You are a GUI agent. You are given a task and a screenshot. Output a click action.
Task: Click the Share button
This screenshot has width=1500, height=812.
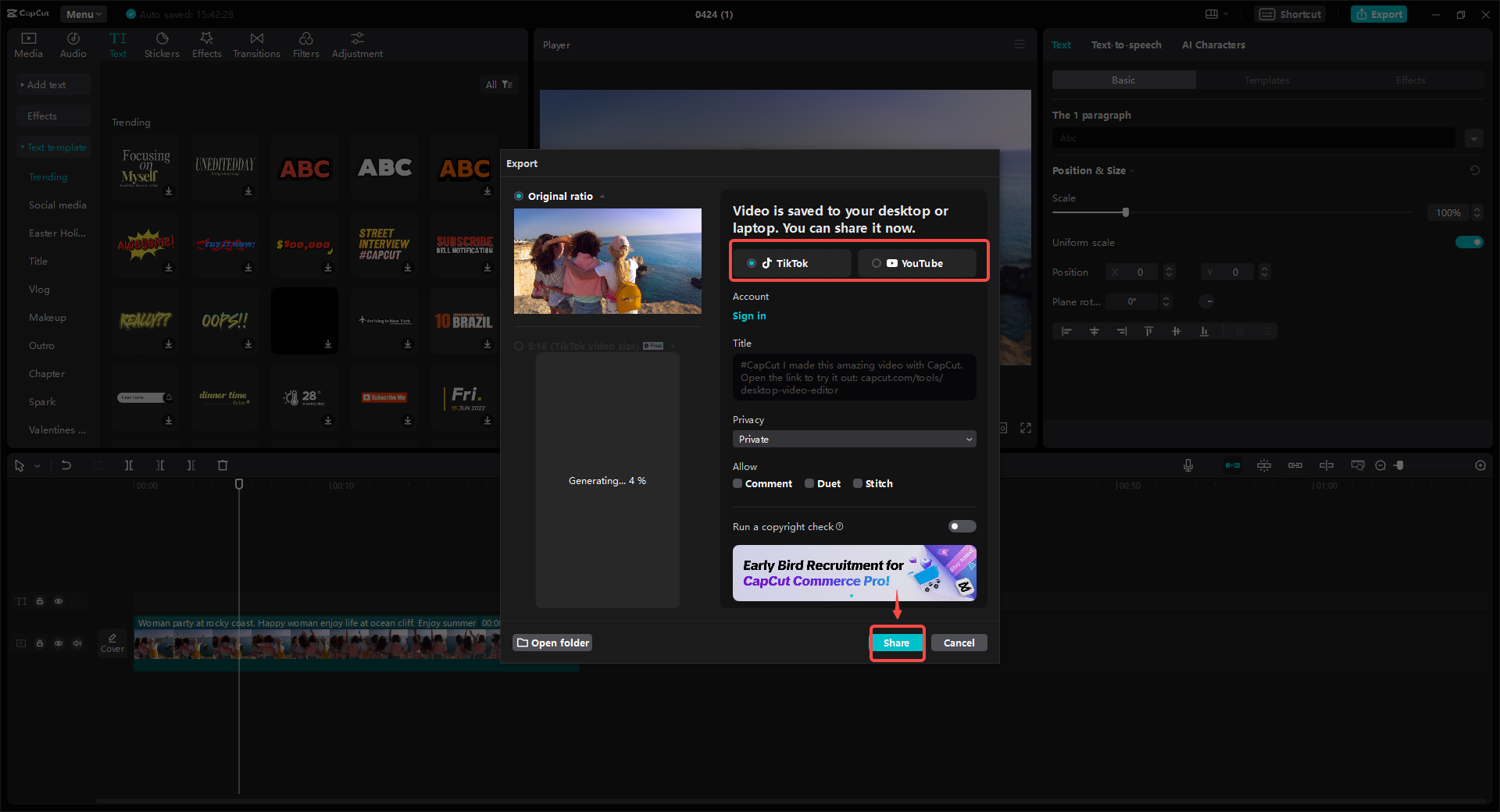coord(896,643)
